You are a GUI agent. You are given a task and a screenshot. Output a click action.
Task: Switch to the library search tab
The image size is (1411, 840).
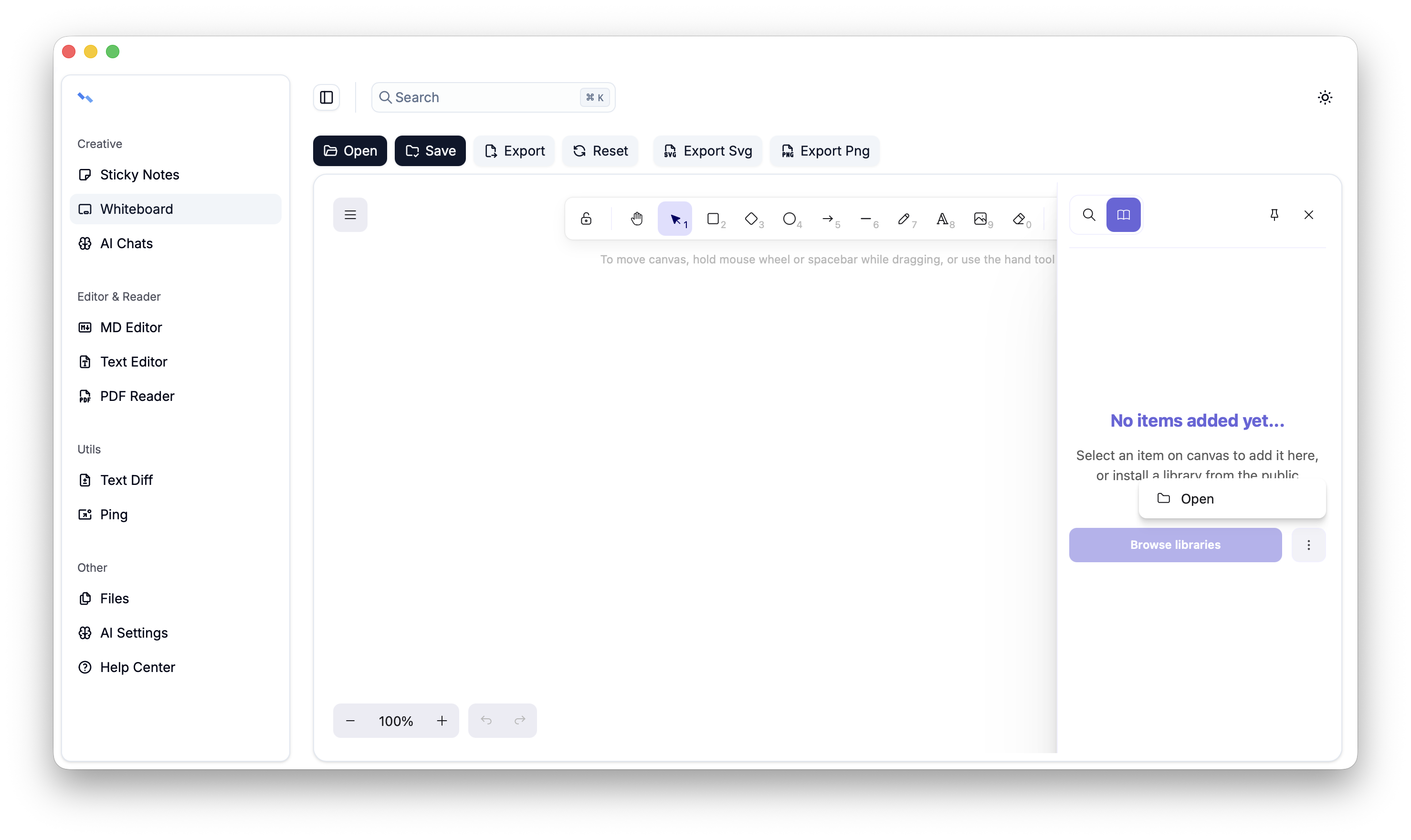1089,215
